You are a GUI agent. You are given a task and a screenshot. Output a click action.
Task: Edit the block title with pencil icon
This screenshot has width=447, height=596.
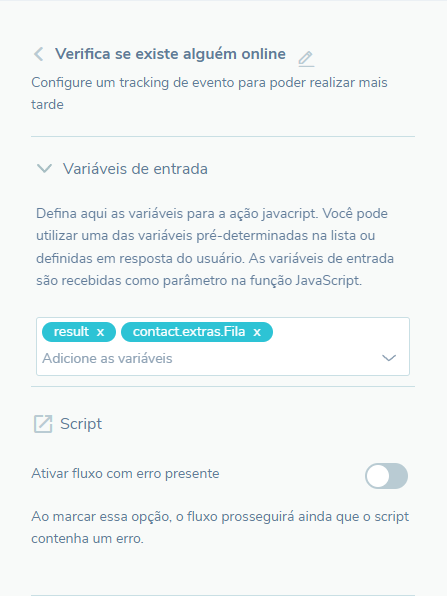306,59
